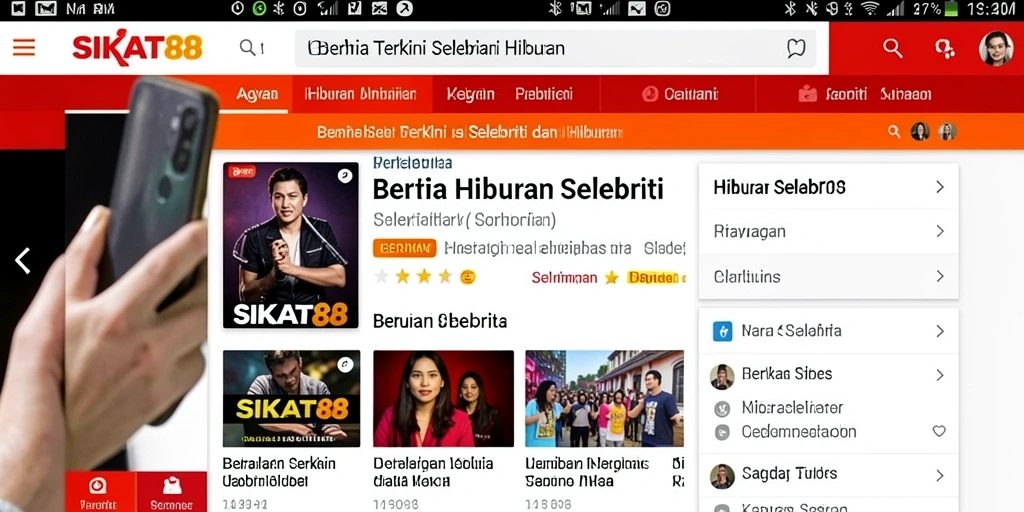
Task: Open the street crowd thumbnail
Action: (x=604, y=398)
